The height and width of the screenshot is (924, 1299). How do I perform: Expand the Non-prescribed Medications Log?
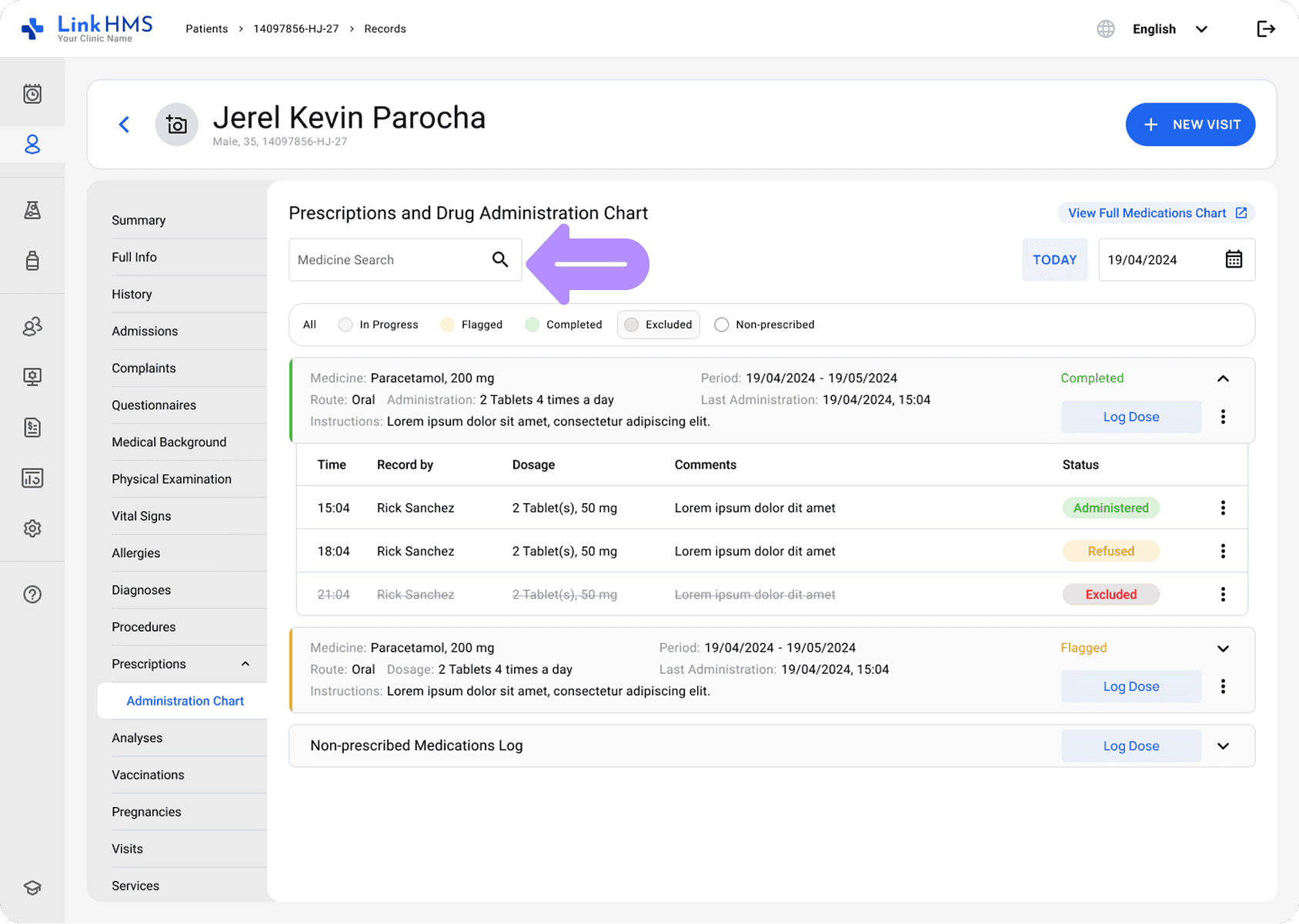1223,746
